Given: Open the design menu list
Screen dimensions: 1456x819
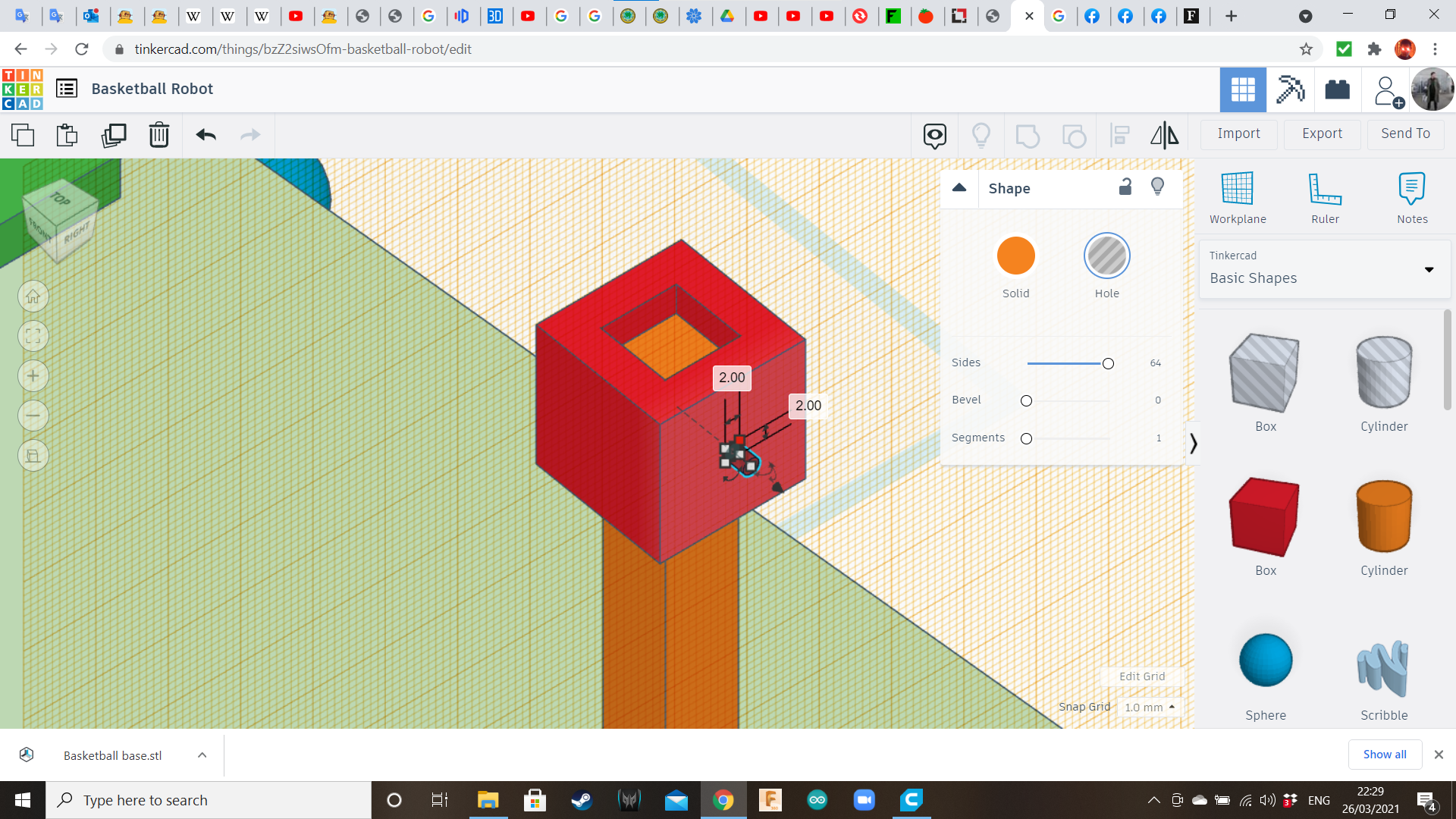Looking at the screenshot, I should click(67, 88).
